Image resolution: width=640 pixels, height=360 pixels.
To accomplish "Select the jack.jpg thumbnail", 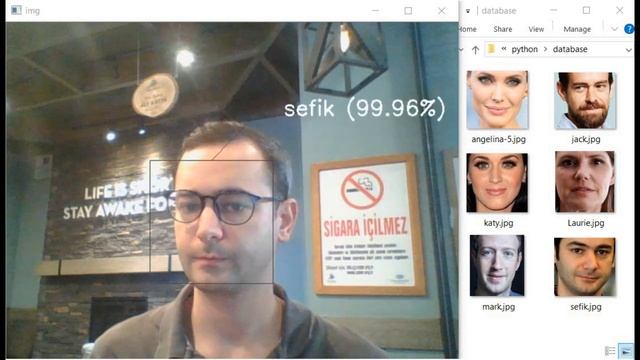I will coord(585,100).
